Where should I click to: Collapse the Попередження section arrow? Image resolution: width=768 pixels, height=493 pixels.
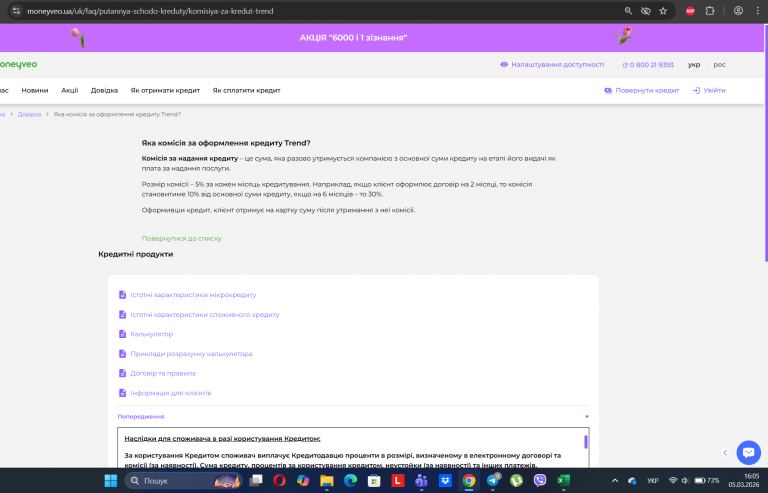[587, 417]
